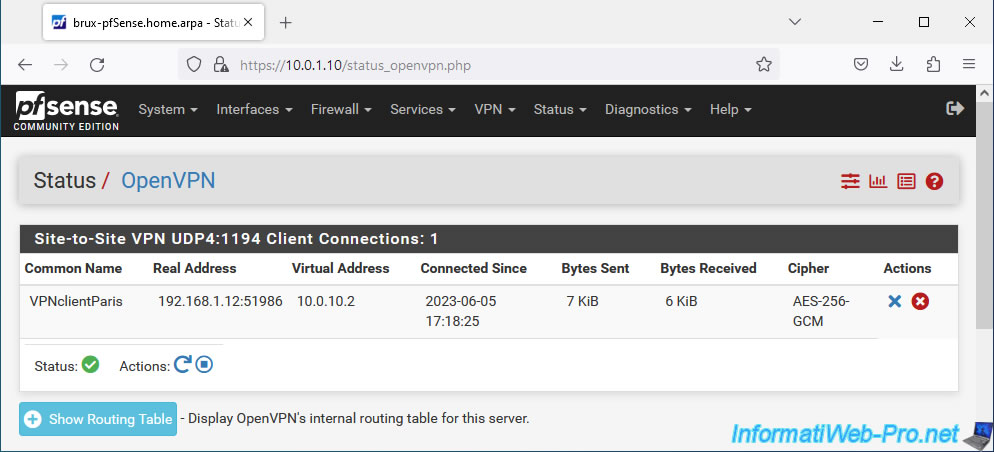Open the status graph chart icon
This screenshot has height=452, width=994.
coord(878,181)
